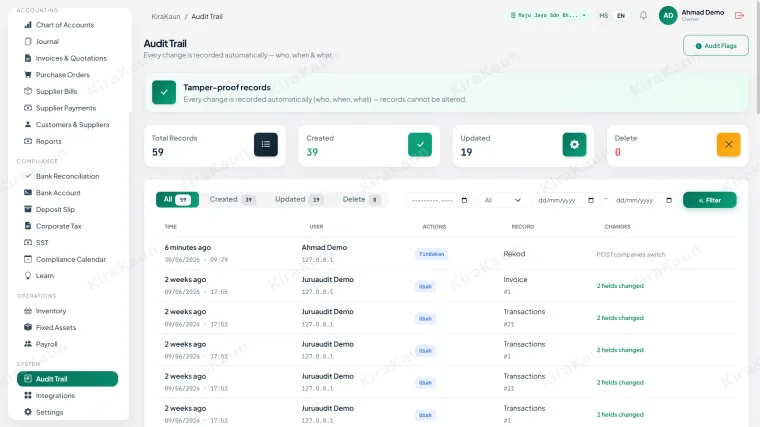Open Invoices & Quotations icon
Image resolution: width=760 pixels, height=427 pixels.
pos(28,58)
